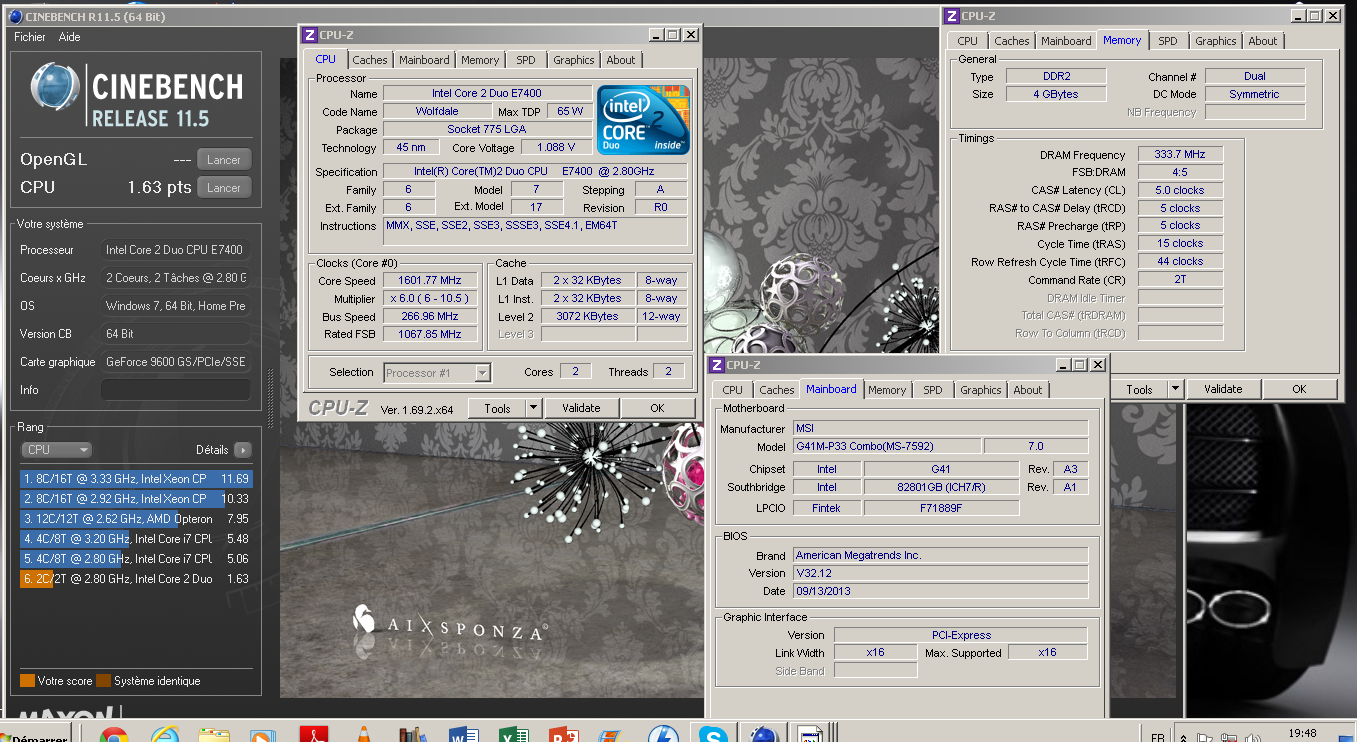Open the Tools dropdown arrow in CPU tab window
Screen dimensions: 1357x742
click(533, 408)
